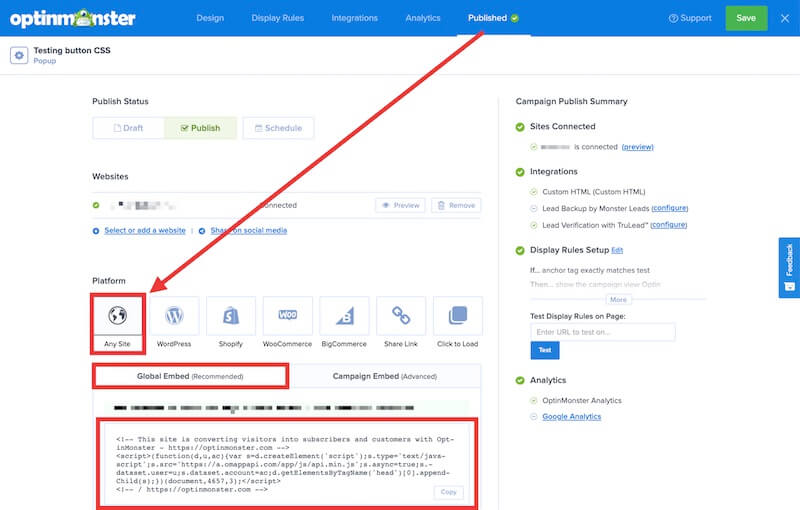This screenshot has height=510, width=800.
Task: Expand display rules with More
Action: click(618, 300)
